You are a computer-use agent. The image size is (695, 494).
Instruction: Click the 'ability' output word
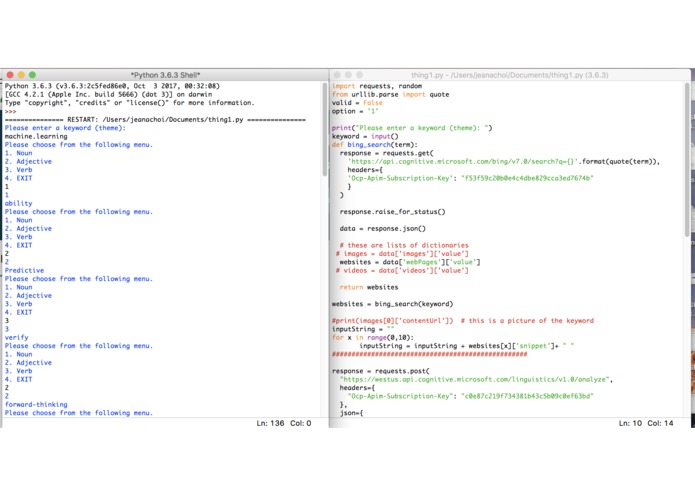click(x=19, y=203)
